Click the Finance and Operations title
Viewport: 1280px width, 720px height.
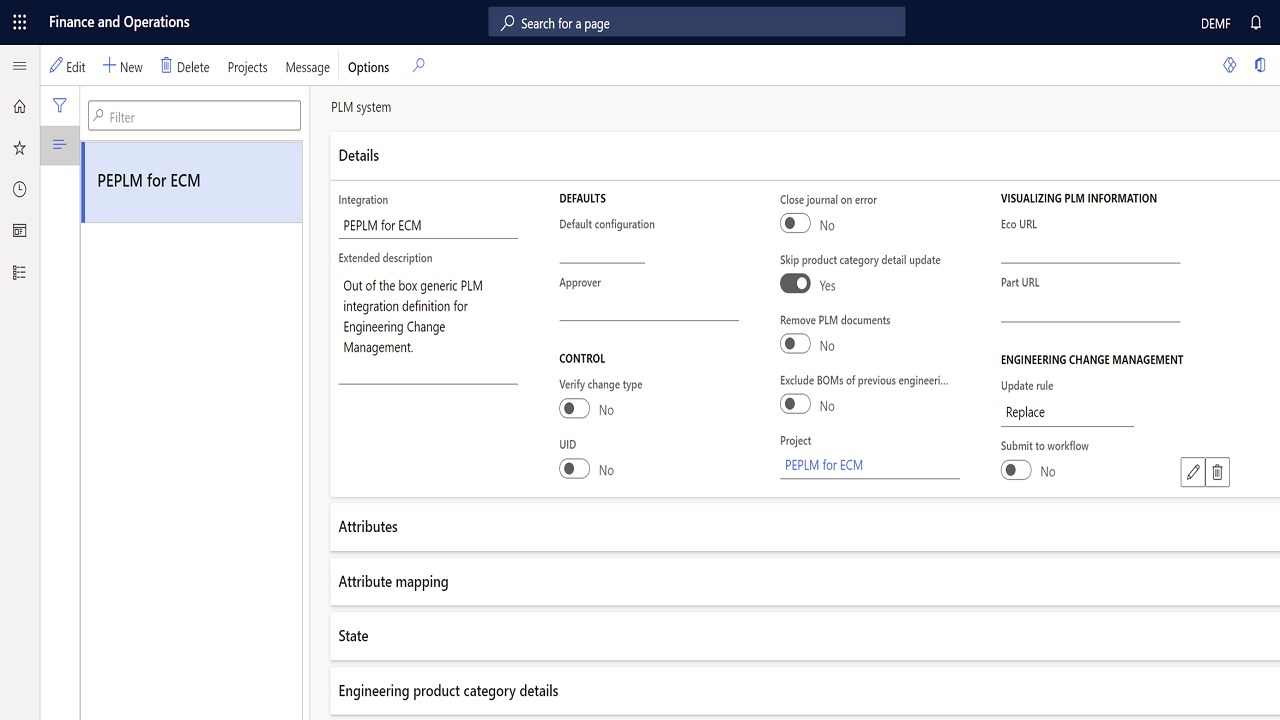coord(119,22)
